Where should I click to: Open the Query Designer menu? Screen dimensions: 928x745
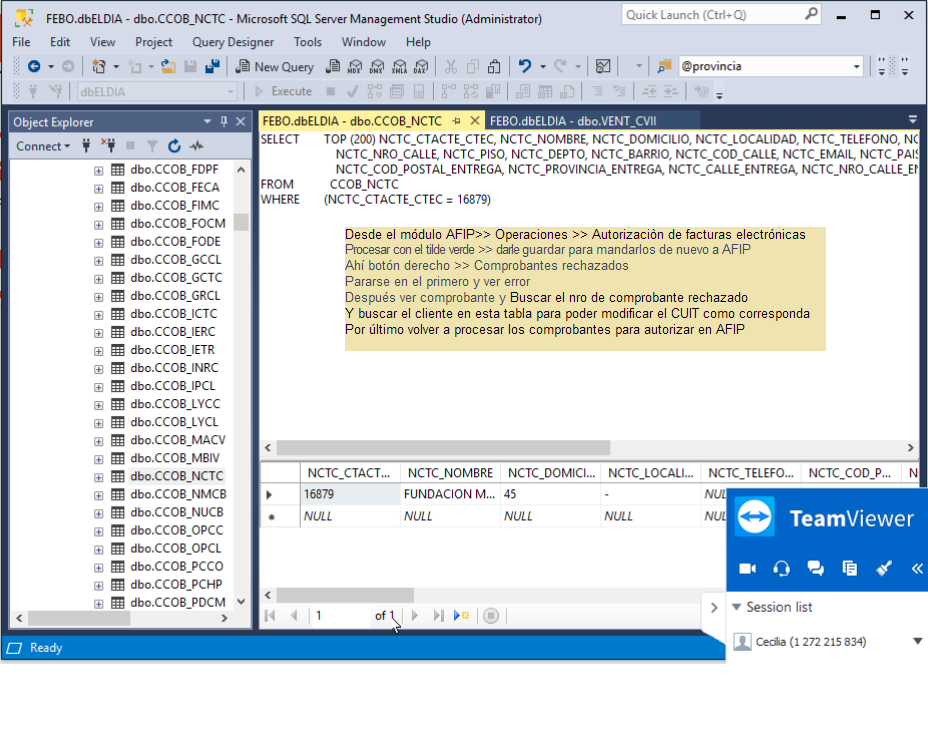(233, 42)
